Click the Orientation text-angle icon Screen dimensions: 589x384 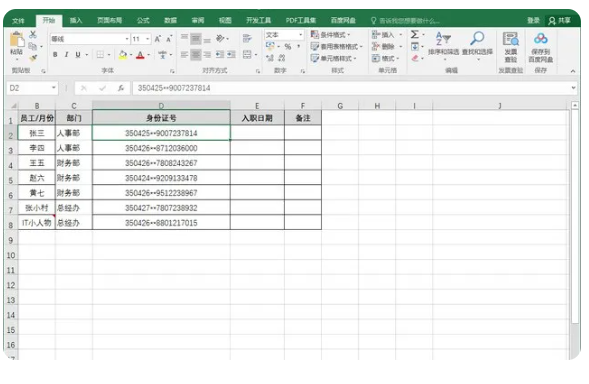coord(220,38)
